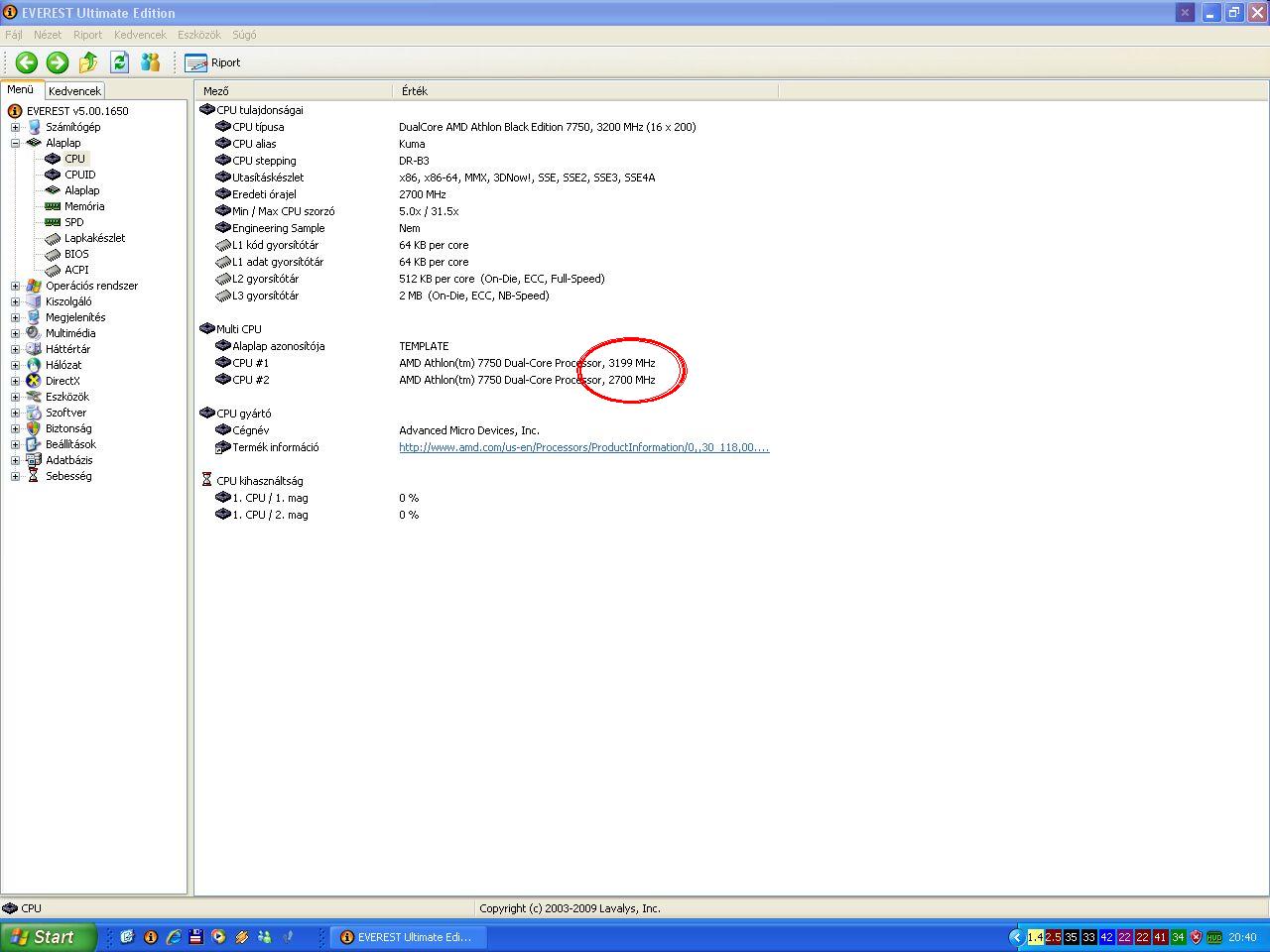Viewport: 1270px width, 952px height.
Task: Click the blue 42 tray sensor icon
Action: pos(1106,937)
